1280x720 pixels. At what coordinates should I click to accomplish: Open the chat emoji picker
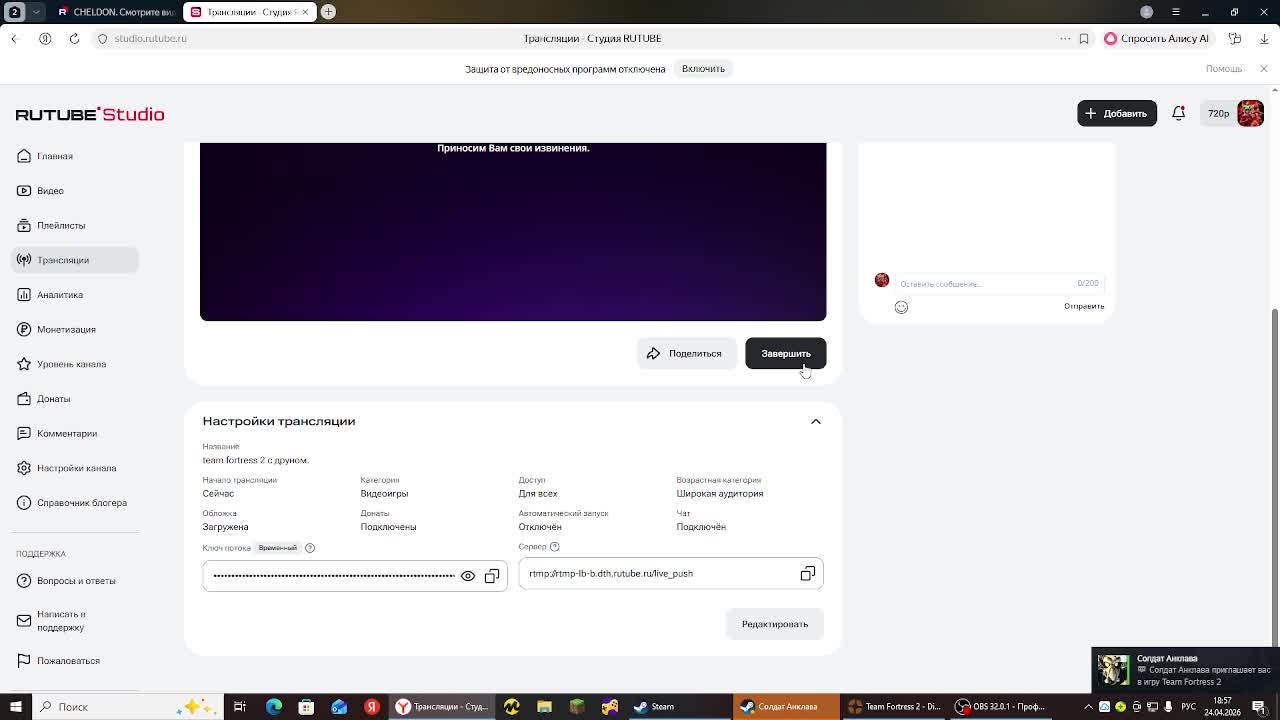[901, 307]
